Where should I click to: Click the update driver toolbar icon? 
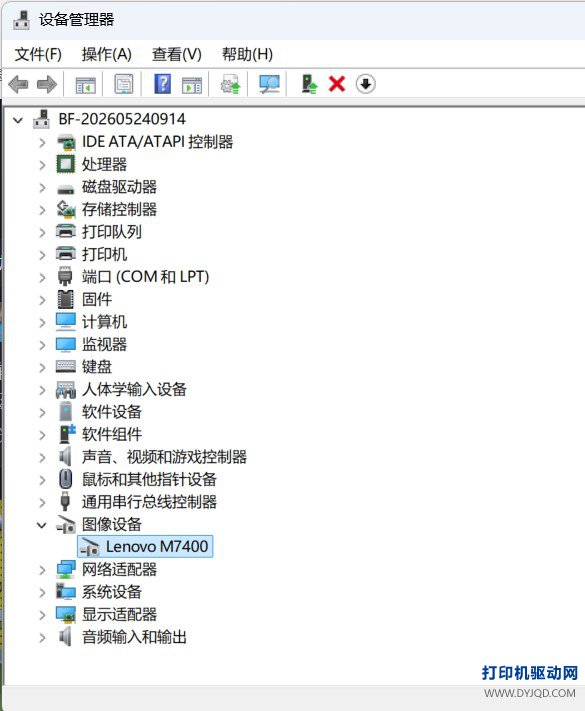tap(230, 84)
